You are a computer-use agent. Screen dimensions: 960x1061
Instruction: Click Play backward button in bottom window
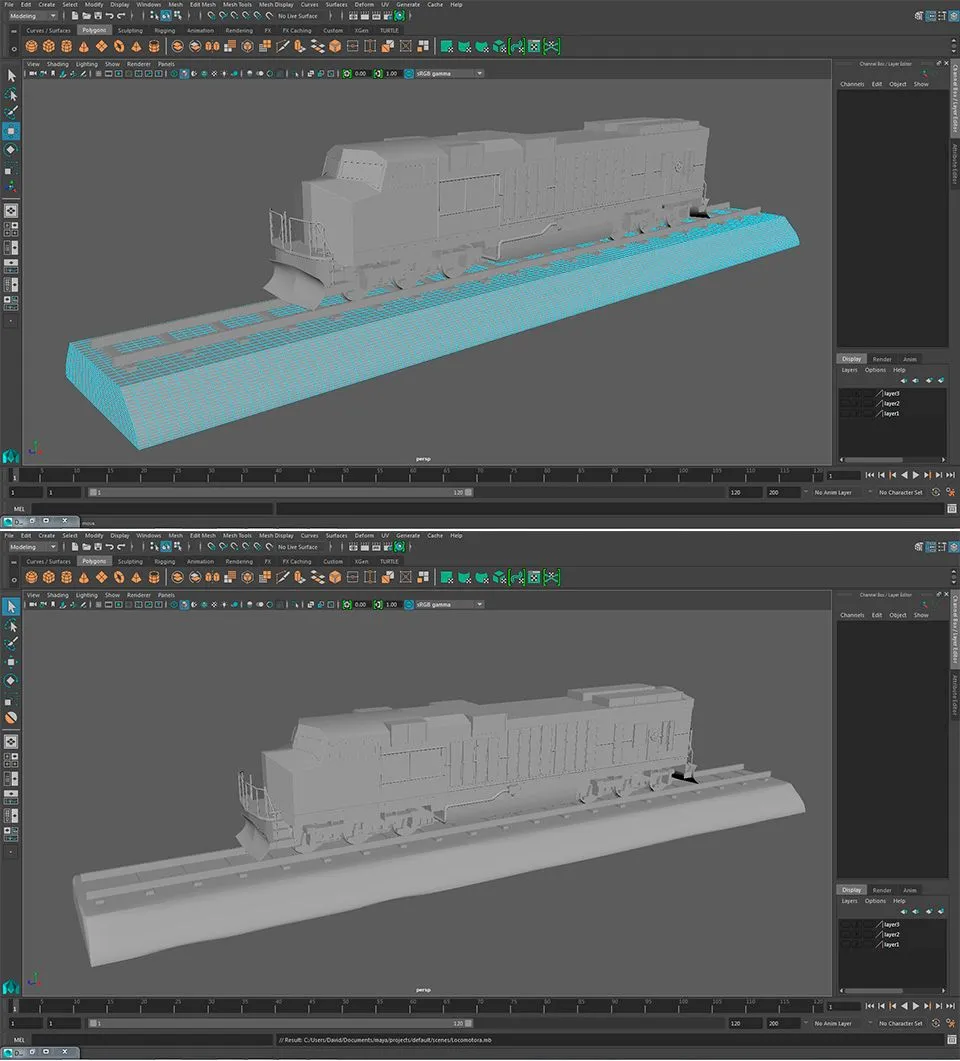[905, 1006]
